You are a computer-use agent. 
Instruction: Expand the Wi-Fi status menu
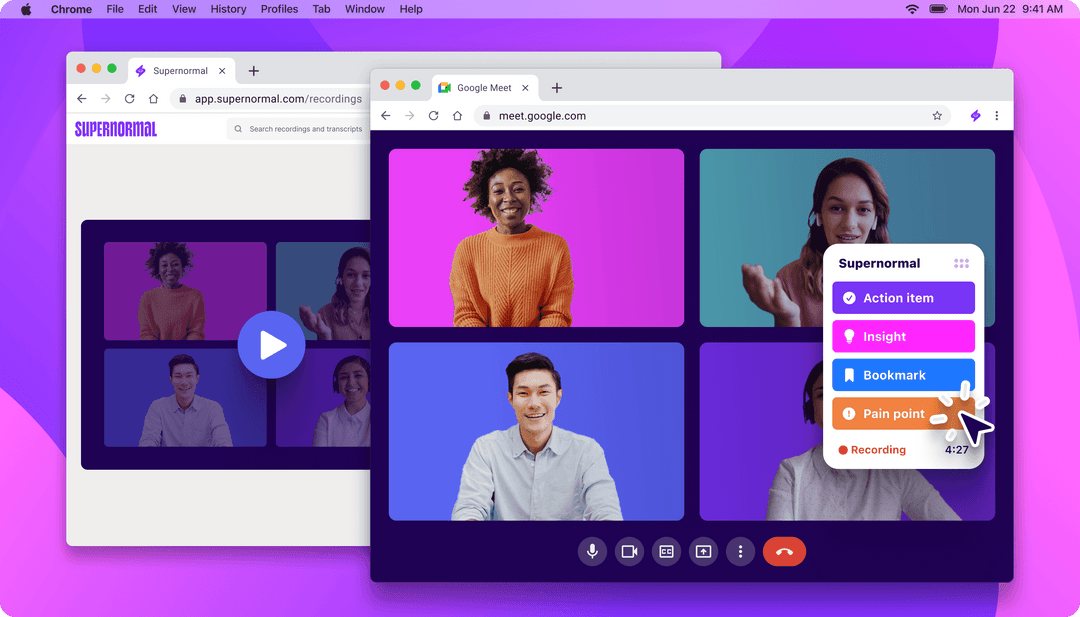click(912, 9)
